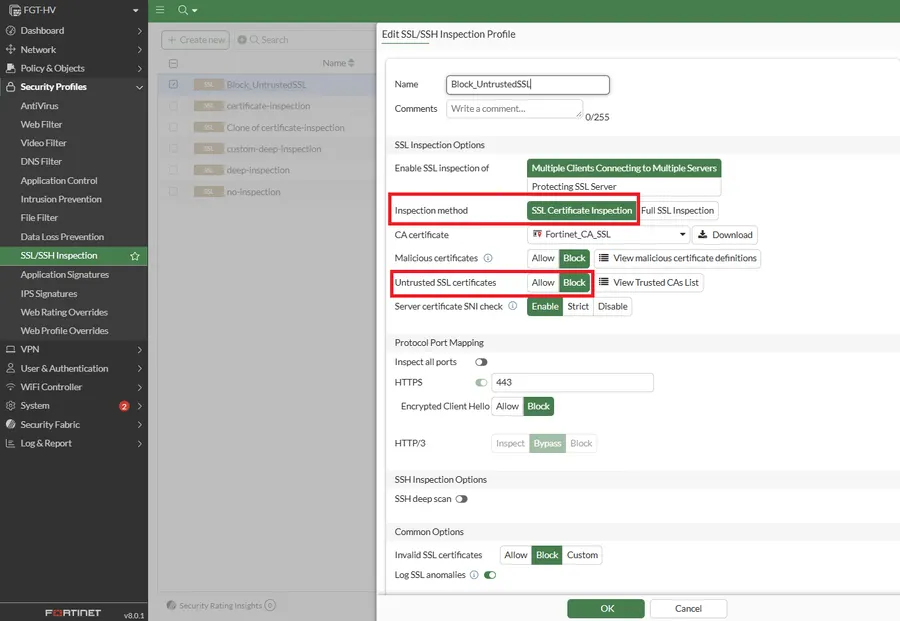This screenshot has width=900, height=621.
Task: Click the Policy & Objects icon
Action: point(10,68)
